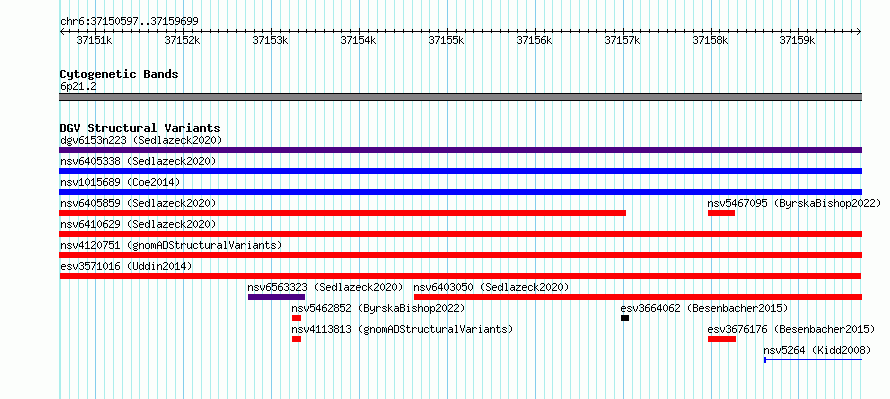This screenshot has width=890, height=399.
Task: Open the nsv6405859 (Sedlazeck2020) label
Action: pos(138,203)
